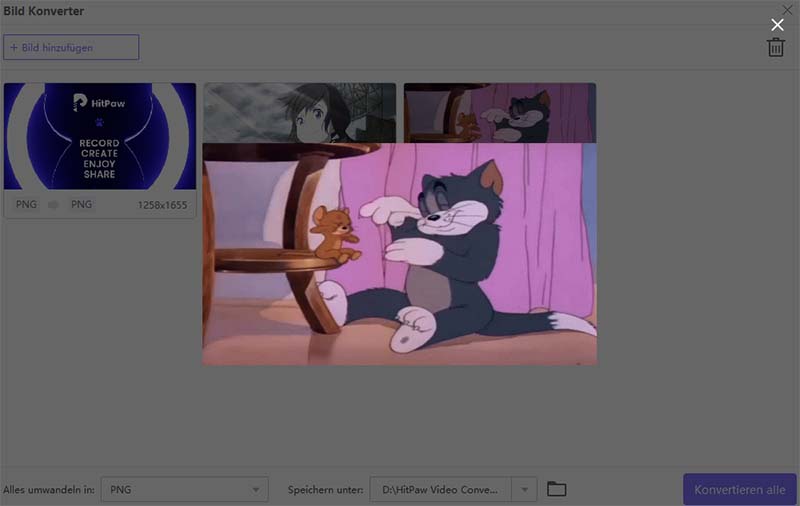Image resolution: width=800 pixels, height=506 pixels.
Task: Click the arrow between PNG format labels
Action: click(x=53, y=205)
